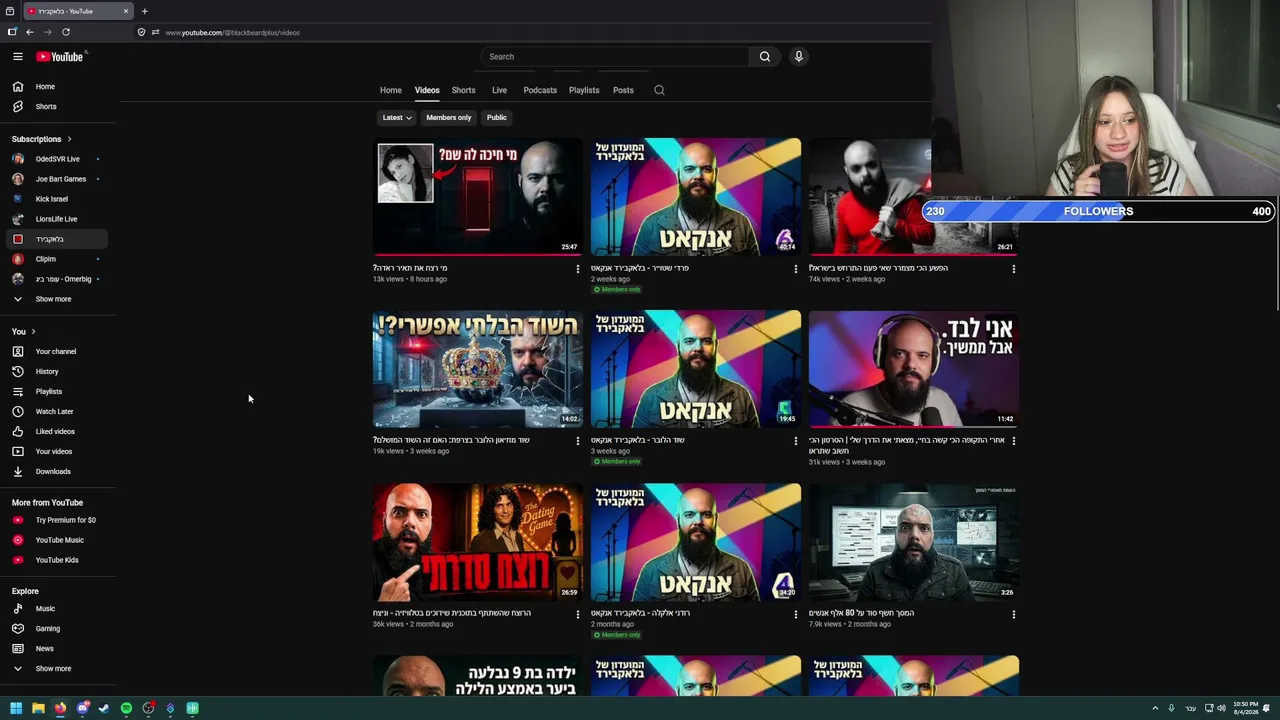Open LiorsLife Live subscription

(58, 219)
